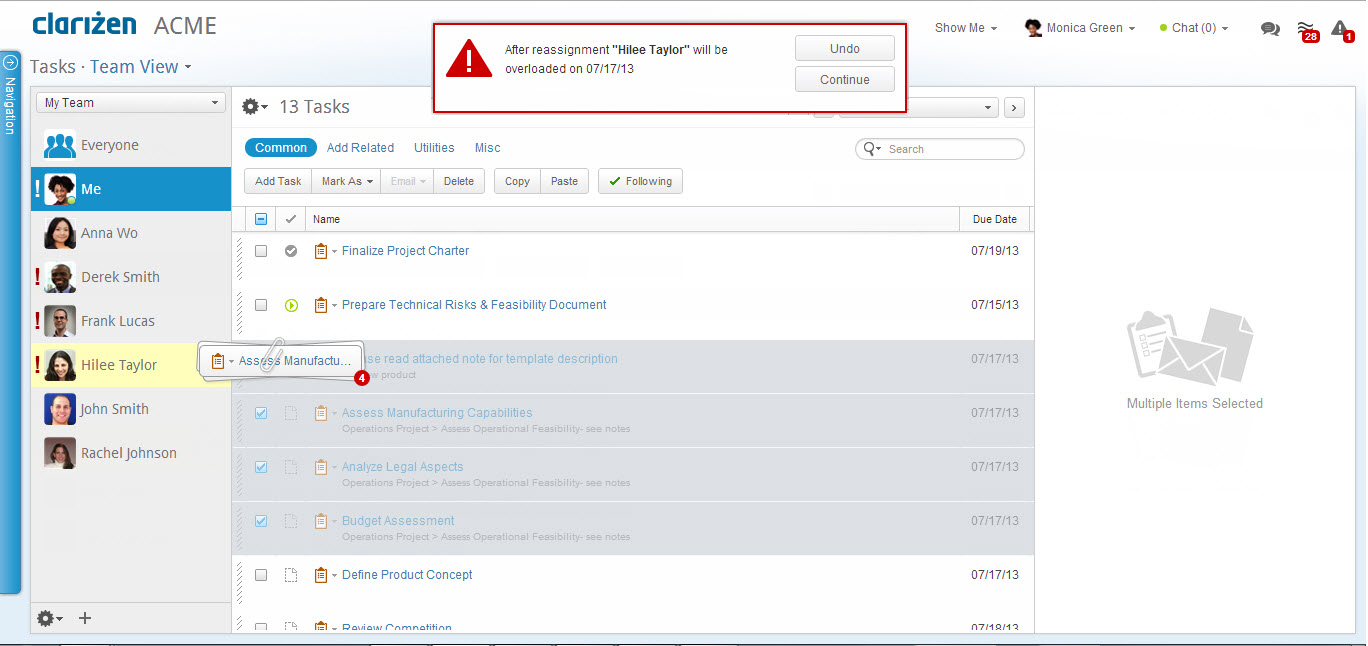Click the task icon for Finalize Project Charter
This screenshot has height=646, width=1368.
(321, 251)
